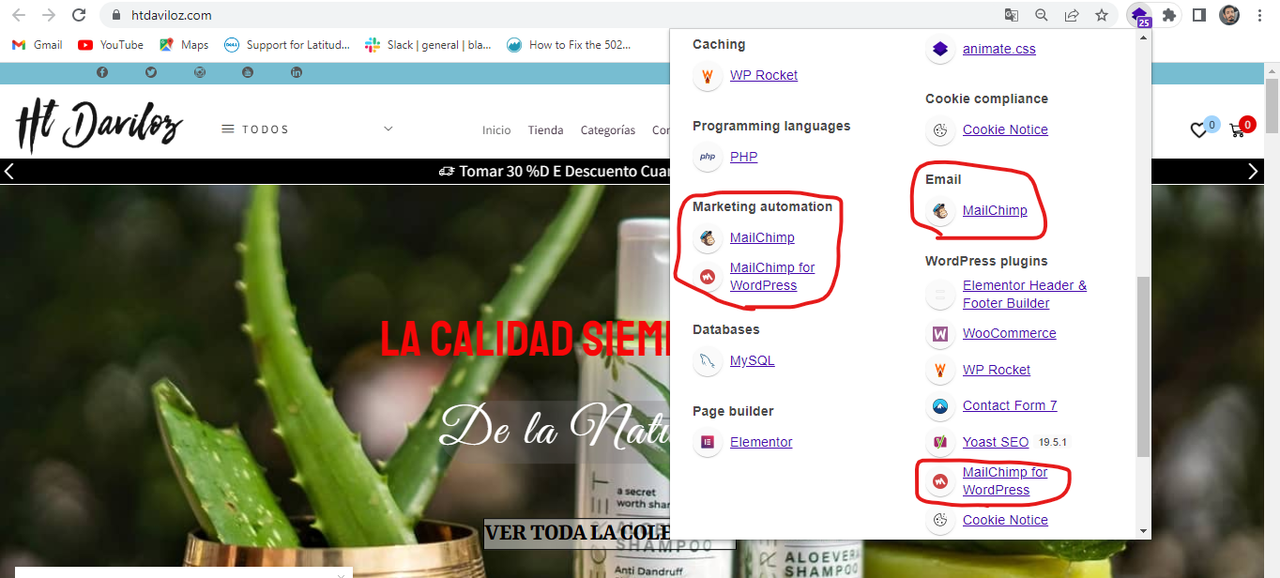Click the WooCommerce plugin icon
This screenshot has height=578, width=1280.
click(940, 334)
